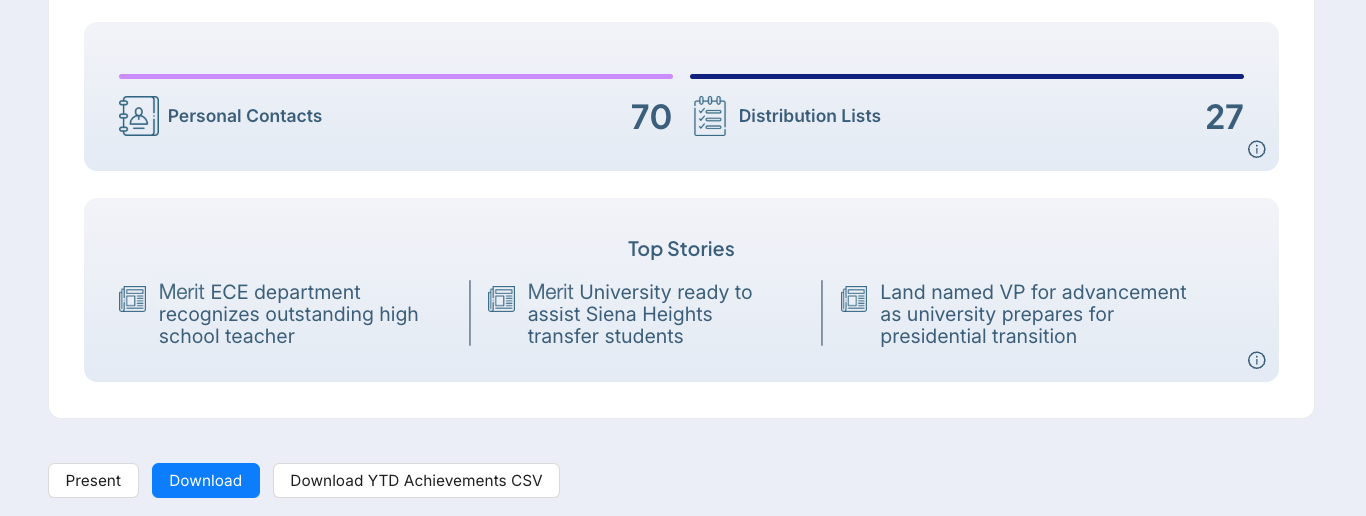Click purple bar above Personal Contacts
Image resolution: width=1366 pixels, height=516 pixels.
[x=396, y=76]
